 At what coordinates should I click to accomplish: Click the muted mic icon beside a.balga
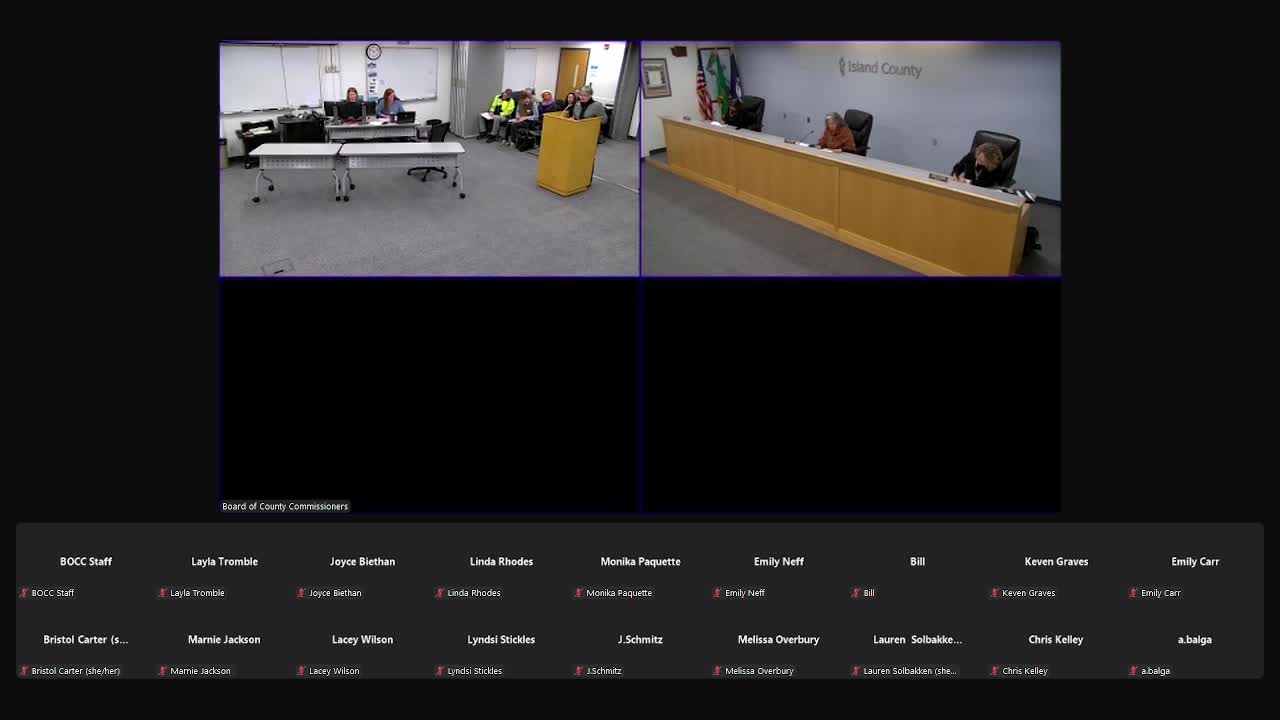[x=1133, y=671]
